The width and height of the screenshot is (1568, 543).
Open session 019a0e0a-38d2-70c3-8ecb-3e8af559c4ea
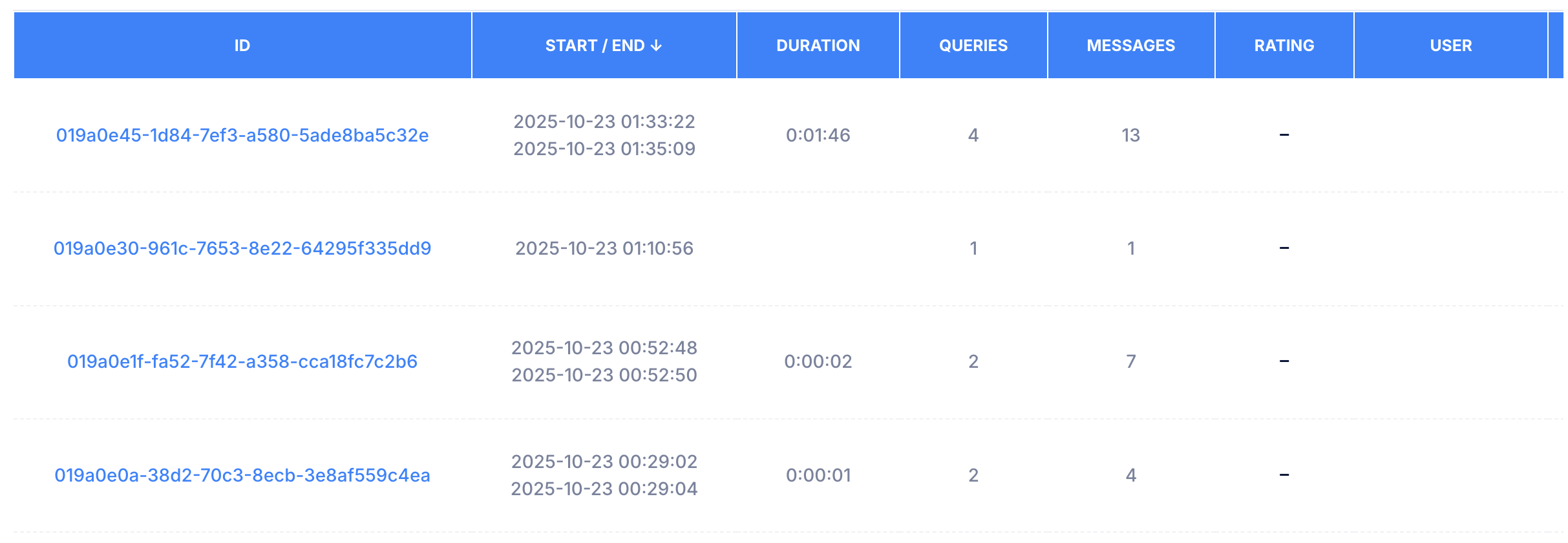[x=242, y=475]
